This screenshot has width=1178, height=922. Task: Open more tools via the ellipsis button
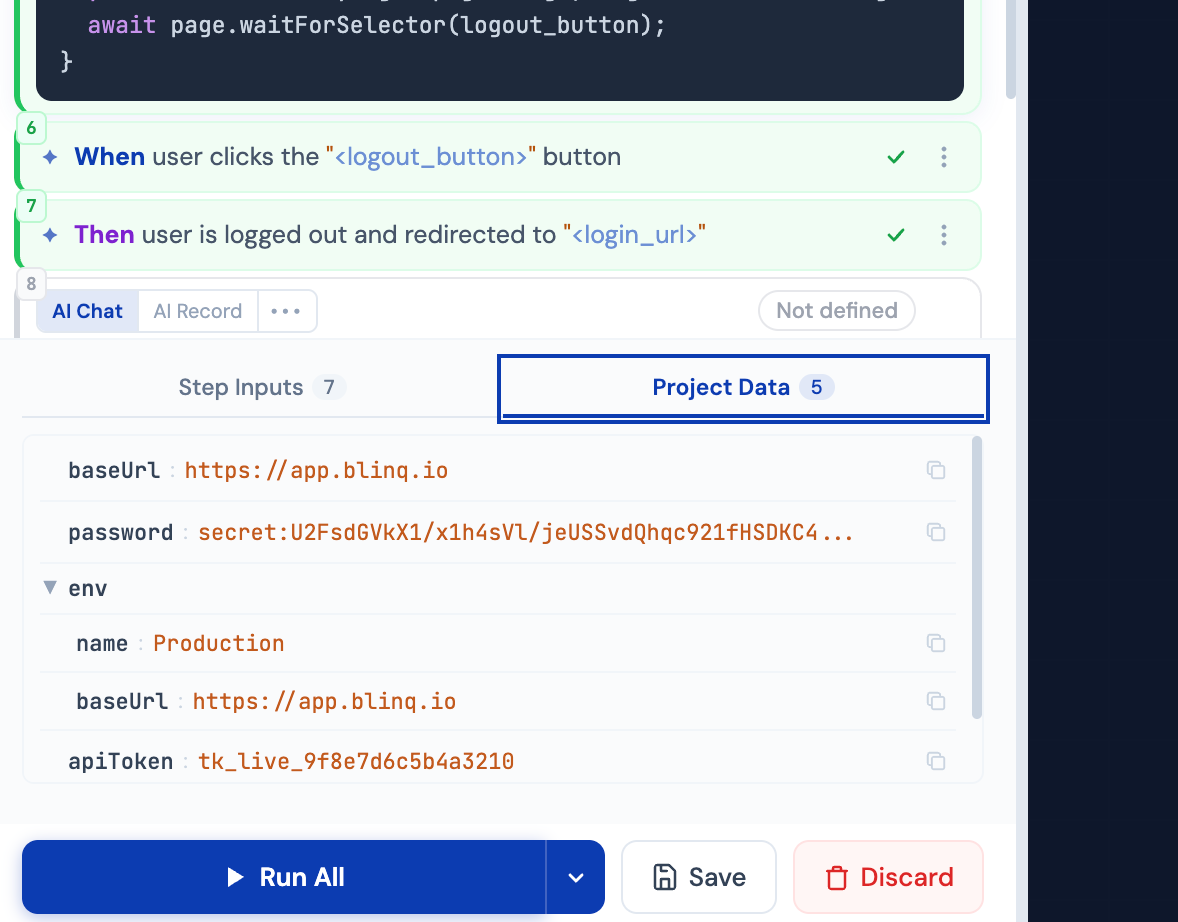(x=287, y=311)
